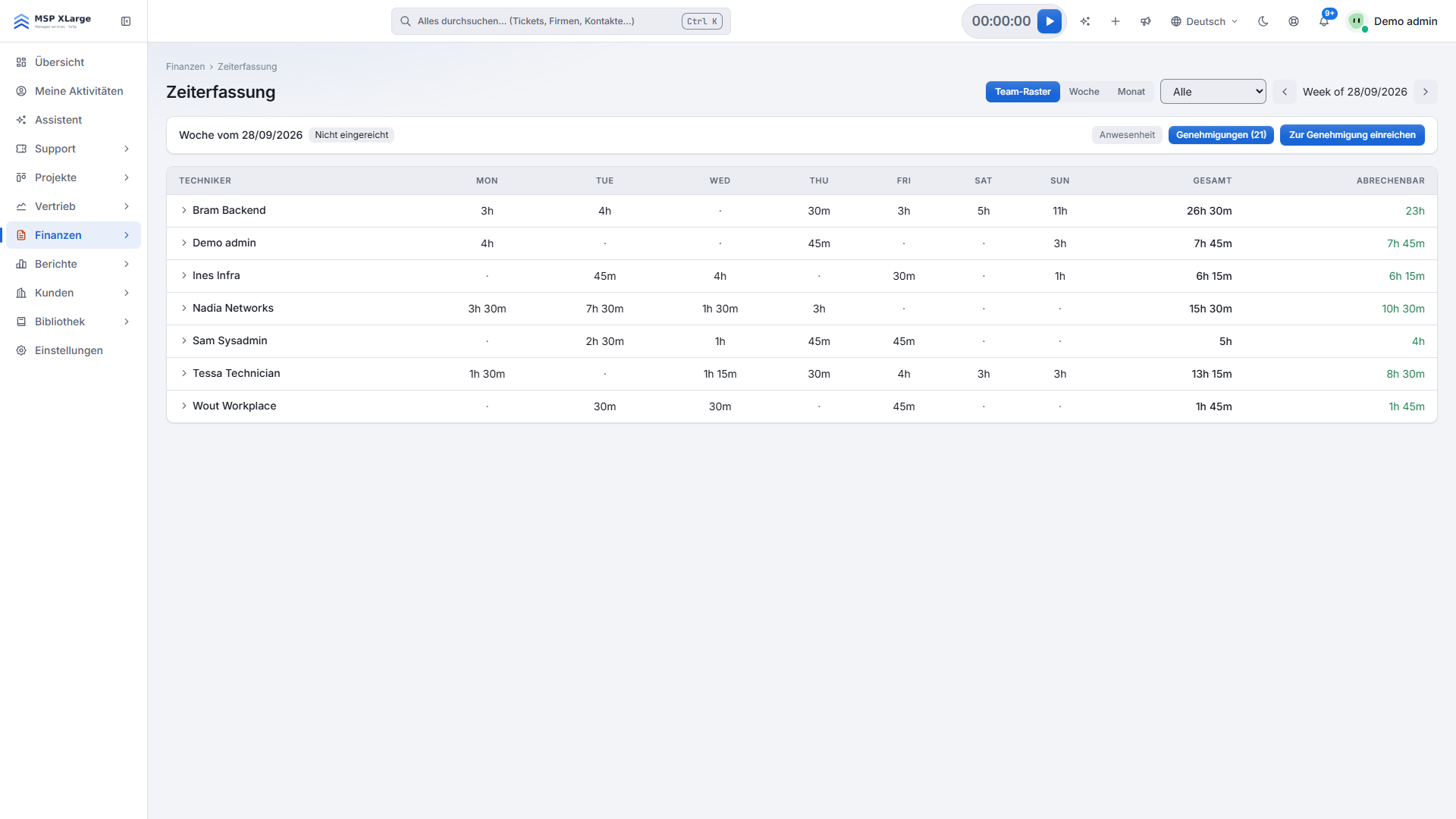1456x819 pixels.
Task: Expand the Bram Backend row
Action: (x=184, y=210)
